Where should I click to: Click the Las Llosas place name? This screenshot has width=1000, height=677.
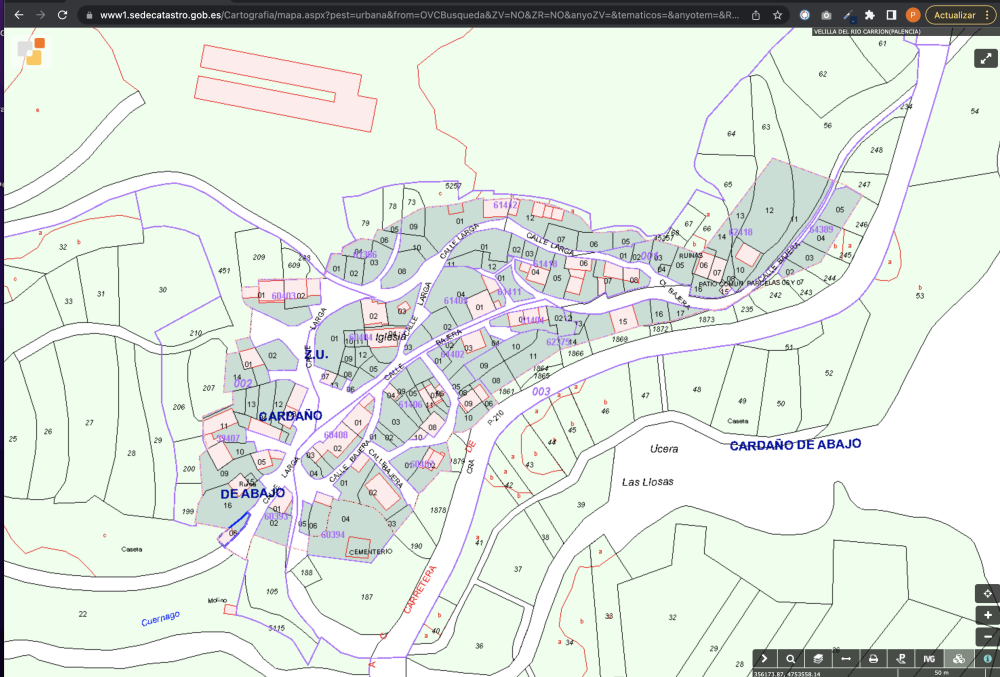click(647, 482)
